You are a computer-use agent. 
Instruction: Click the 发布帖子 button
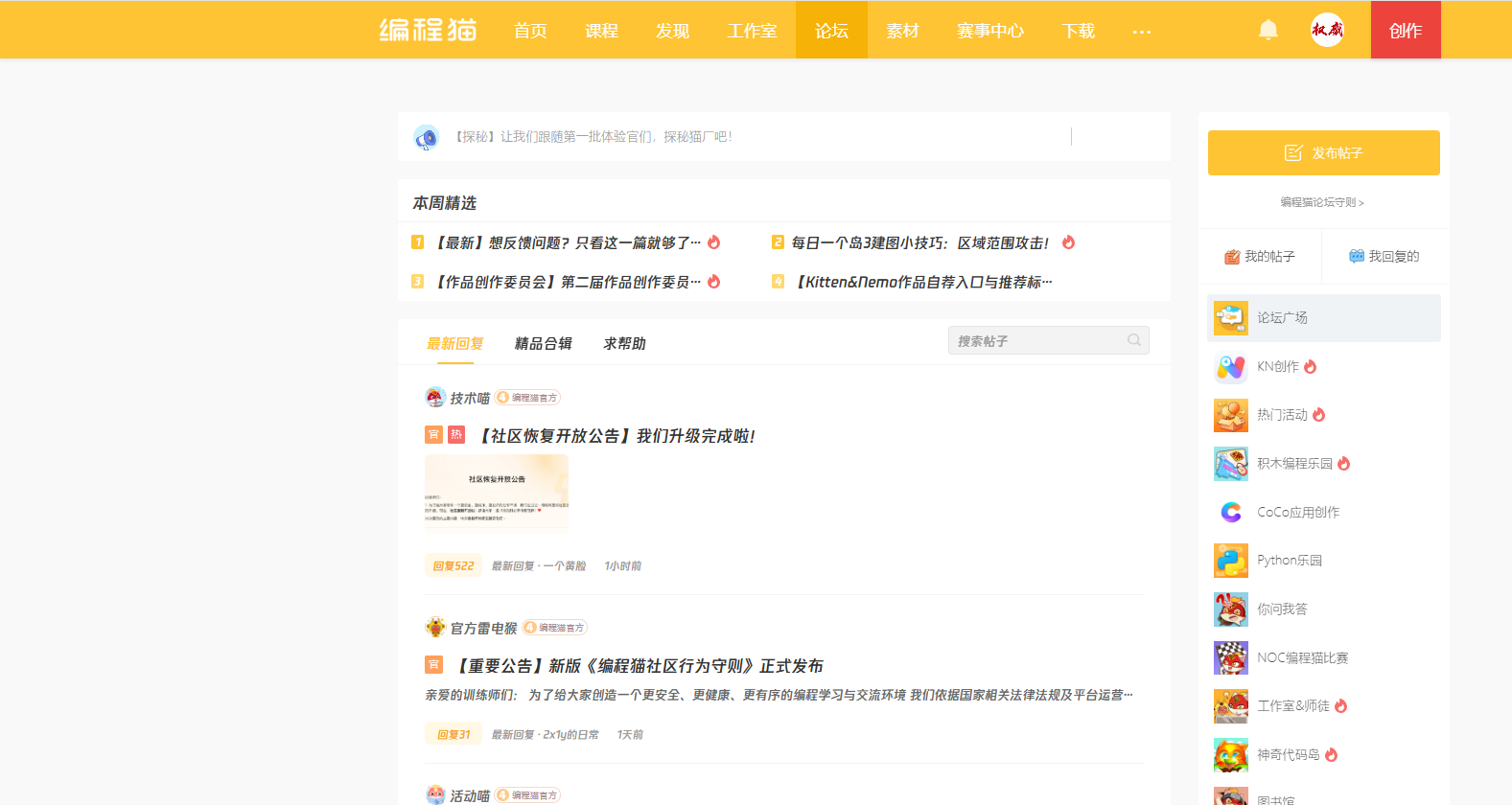pos(1324,152)
